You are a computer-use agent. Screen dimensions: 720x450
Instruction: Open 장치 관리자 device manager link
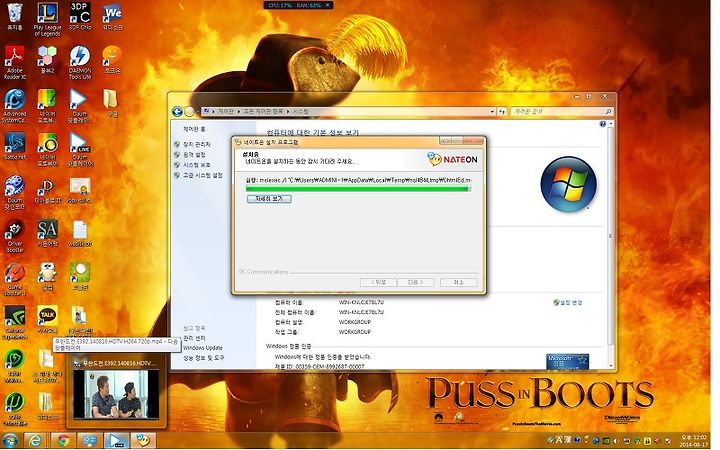tap(197, 144)
